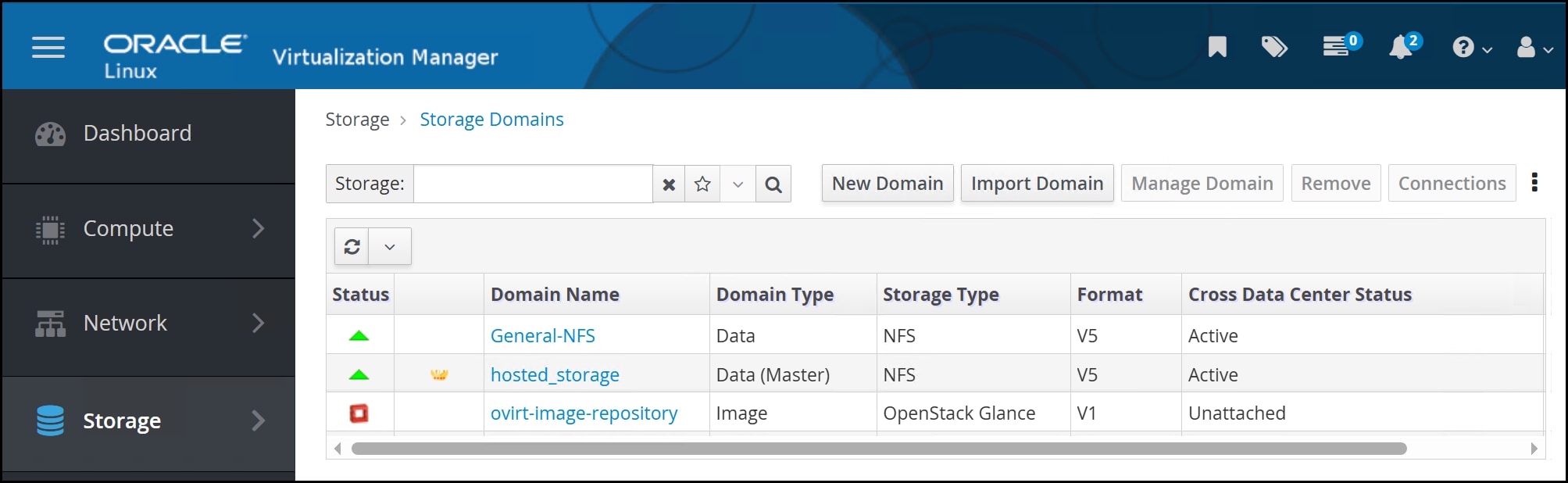Toggle the hamburger navigation menu
Viewport: 1568px width, 483px height.
[48, 47]
